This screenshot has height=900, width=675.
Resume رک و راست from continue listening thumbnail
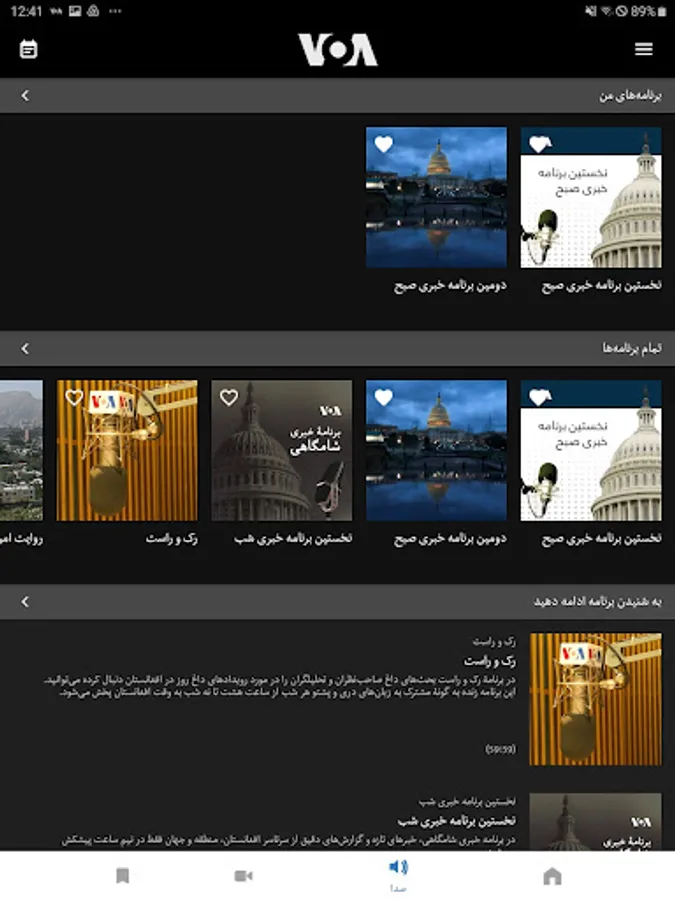pyautogui.click(x=595, y=699)
